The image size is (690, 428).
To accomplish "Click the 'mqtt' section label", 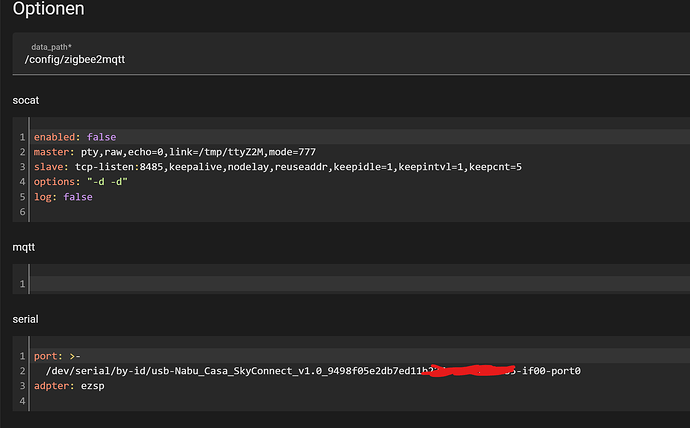I will tap(23, 247).
